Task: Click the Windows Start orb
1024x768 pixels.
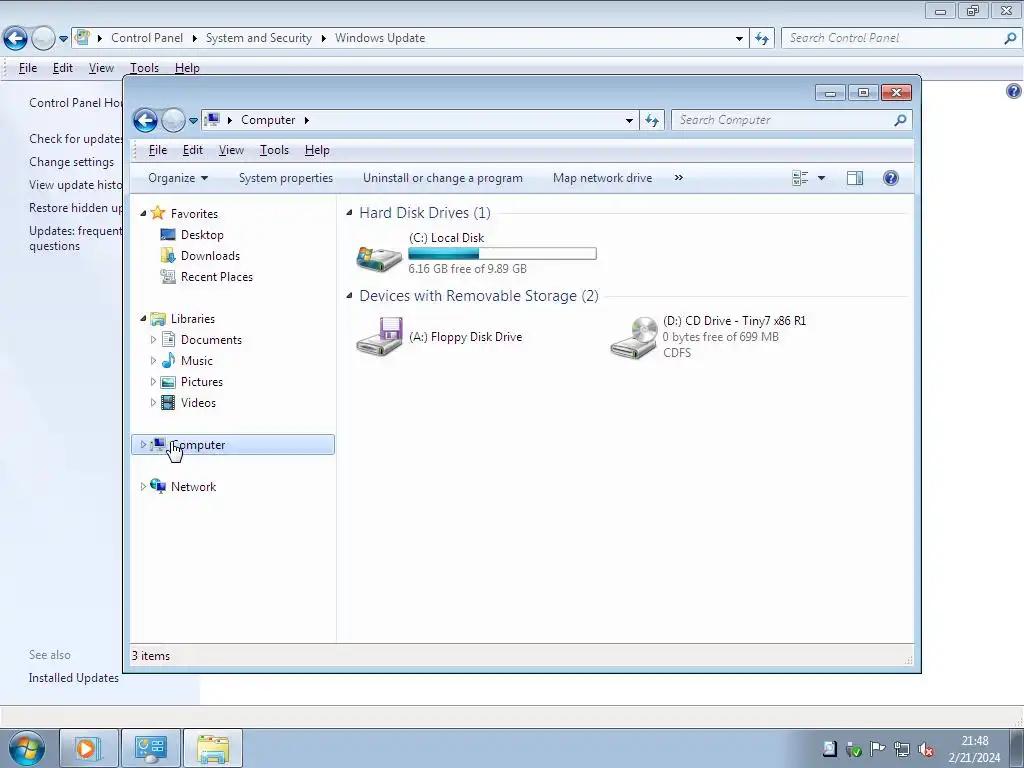Action: pos(27,748)
